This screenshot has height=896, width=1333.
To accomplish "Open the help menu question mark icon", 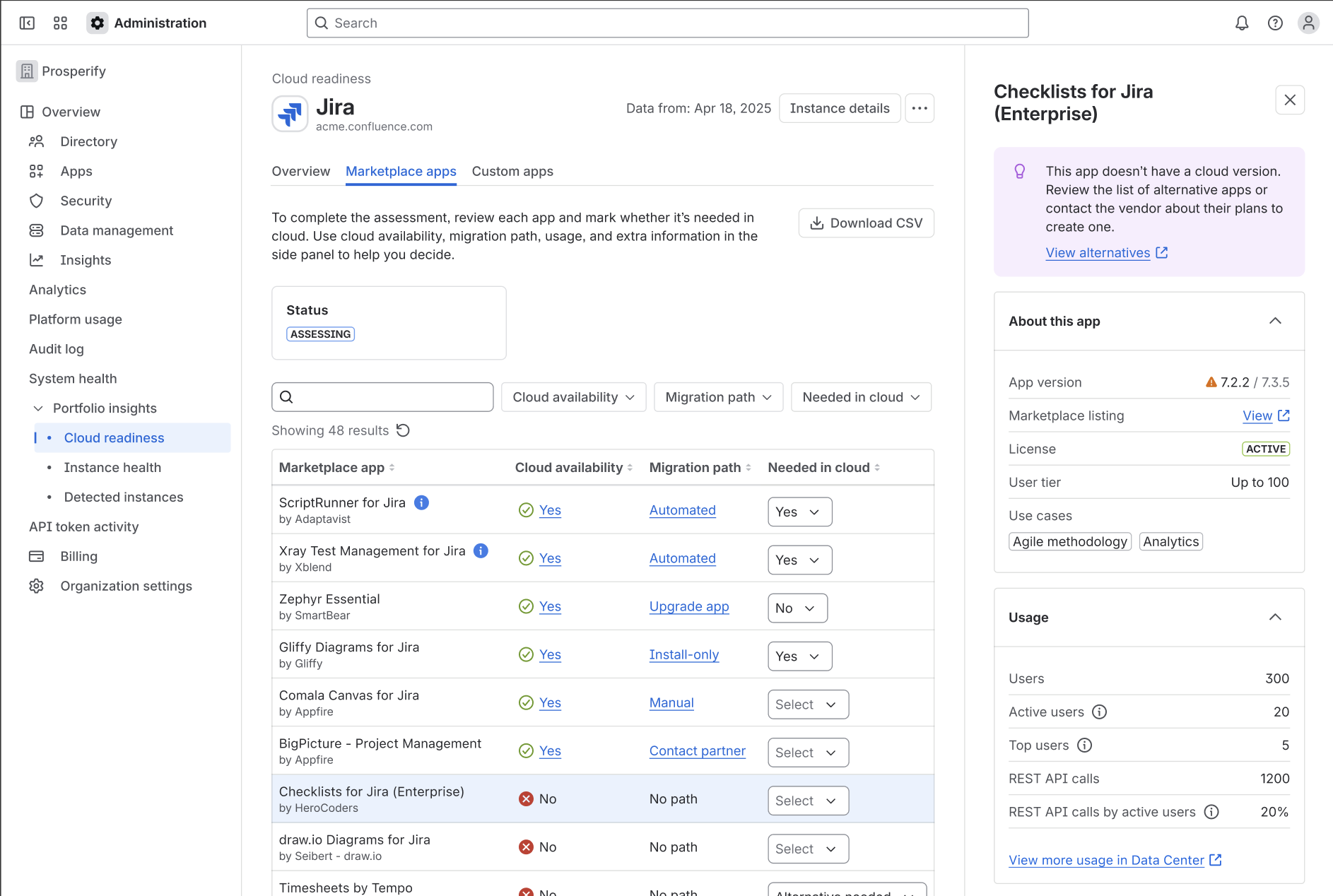I will (x=1275, y=23).
